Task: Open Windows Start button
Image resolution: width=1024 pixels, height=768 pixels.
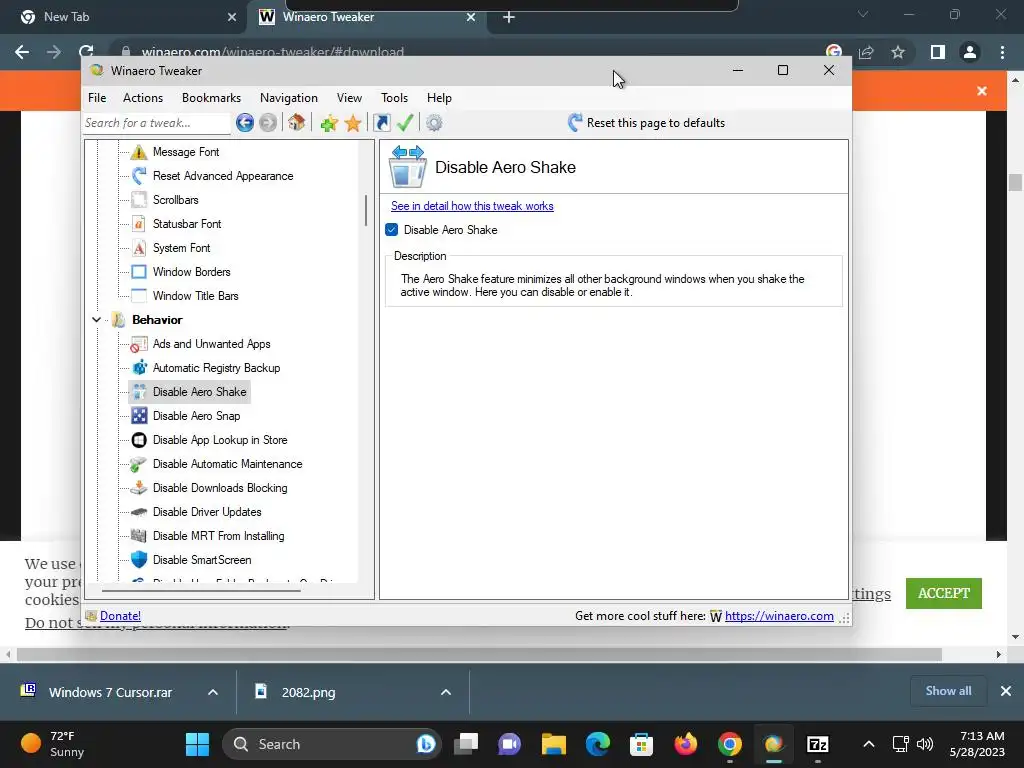Action: coord(197,744)
